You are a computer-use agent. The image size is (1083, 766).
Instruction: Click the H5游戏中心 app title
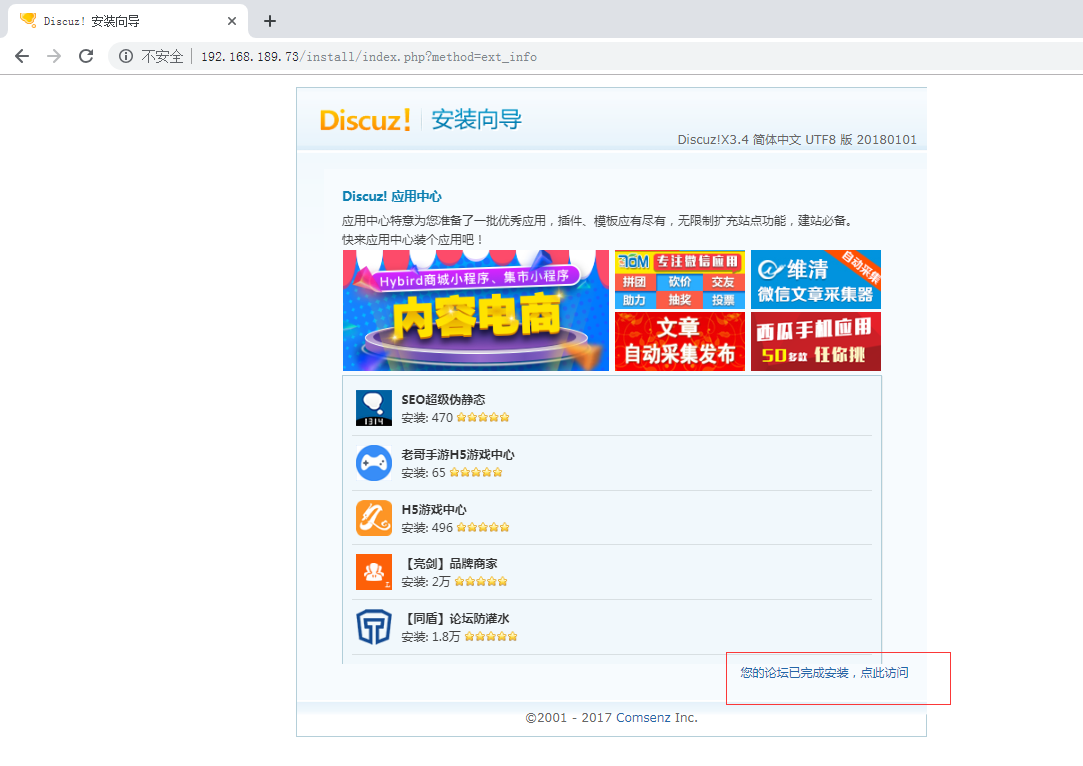[x=434, y=509]
